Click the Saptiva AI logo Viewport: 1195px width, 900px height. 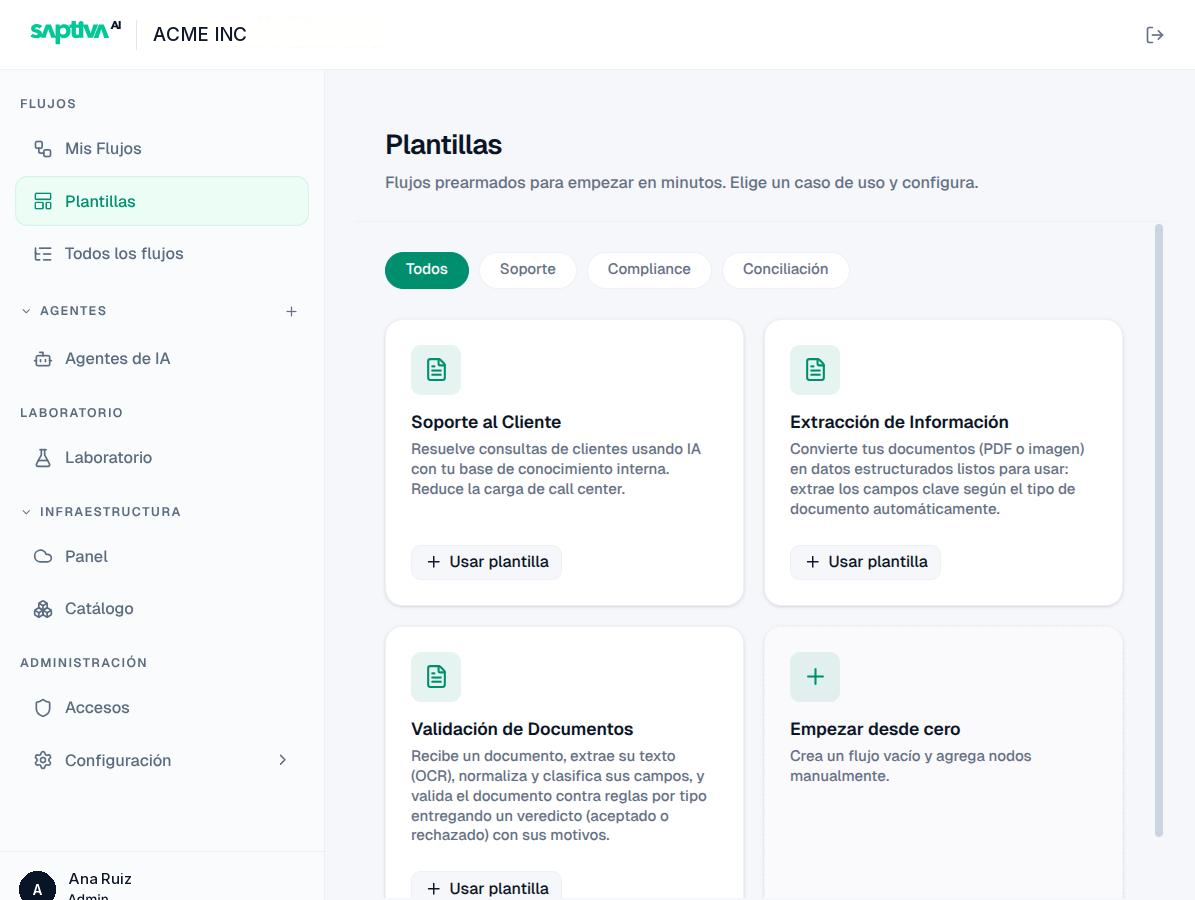click(75, 32)
